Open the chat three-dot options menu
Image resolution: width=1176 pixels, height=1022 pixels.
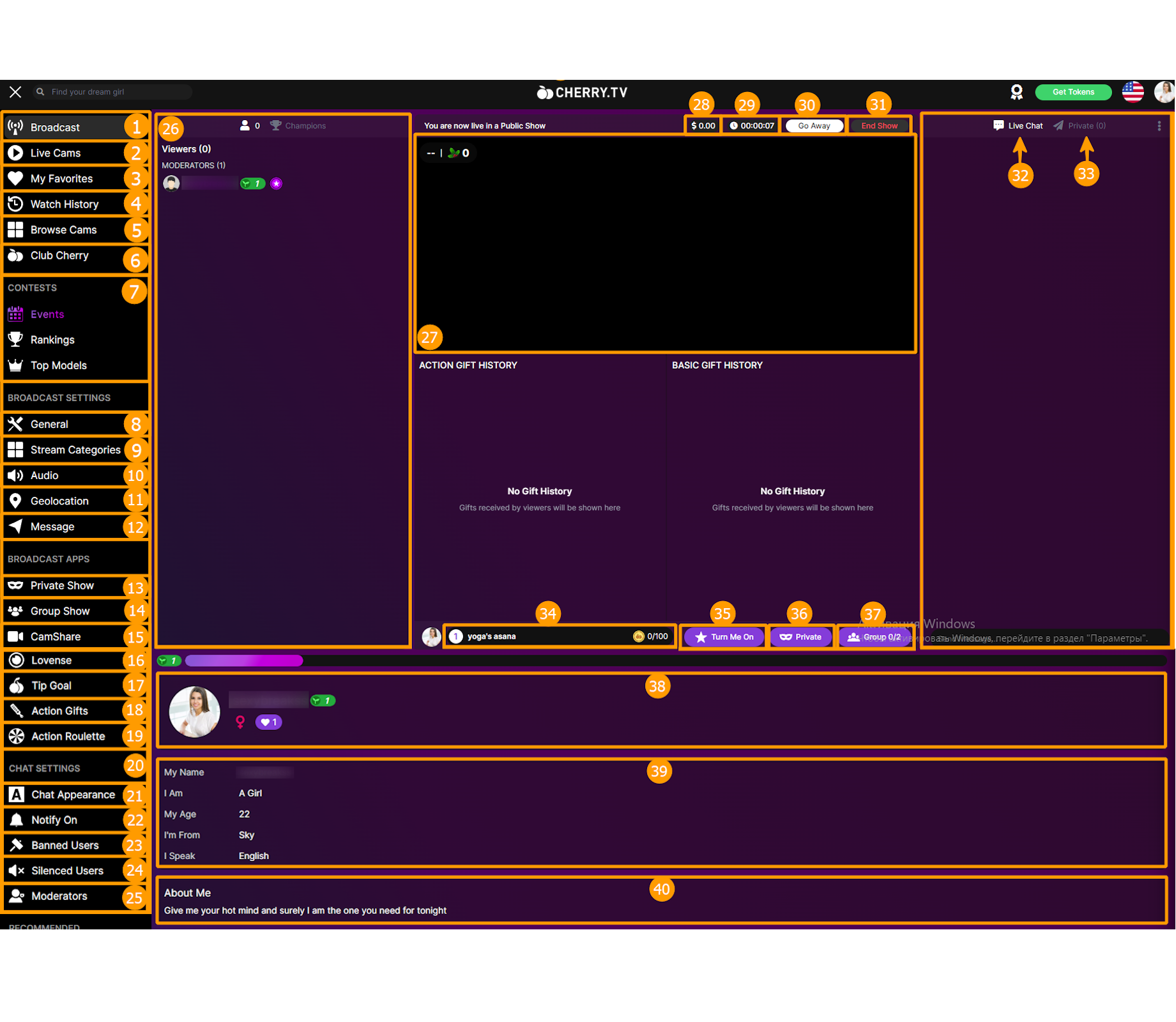click(1159, 126)
